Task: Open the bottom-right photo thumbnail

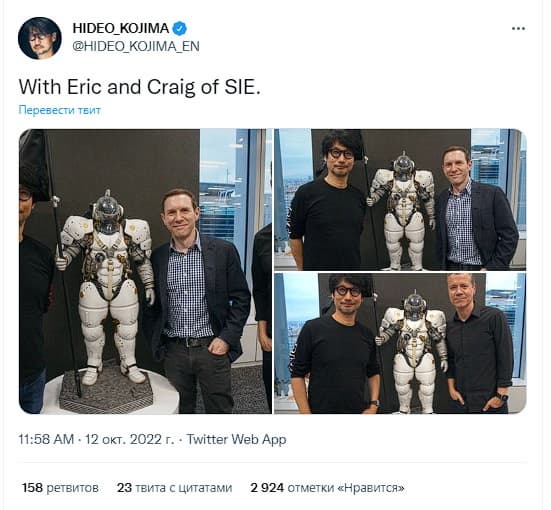Action: pos(400,343)
